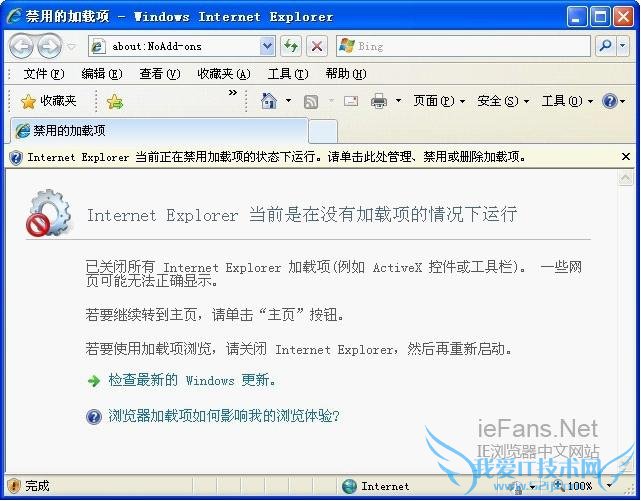Close the information bar with X
The width and height of the screenshot is (641, 501).
click(625, 157)
